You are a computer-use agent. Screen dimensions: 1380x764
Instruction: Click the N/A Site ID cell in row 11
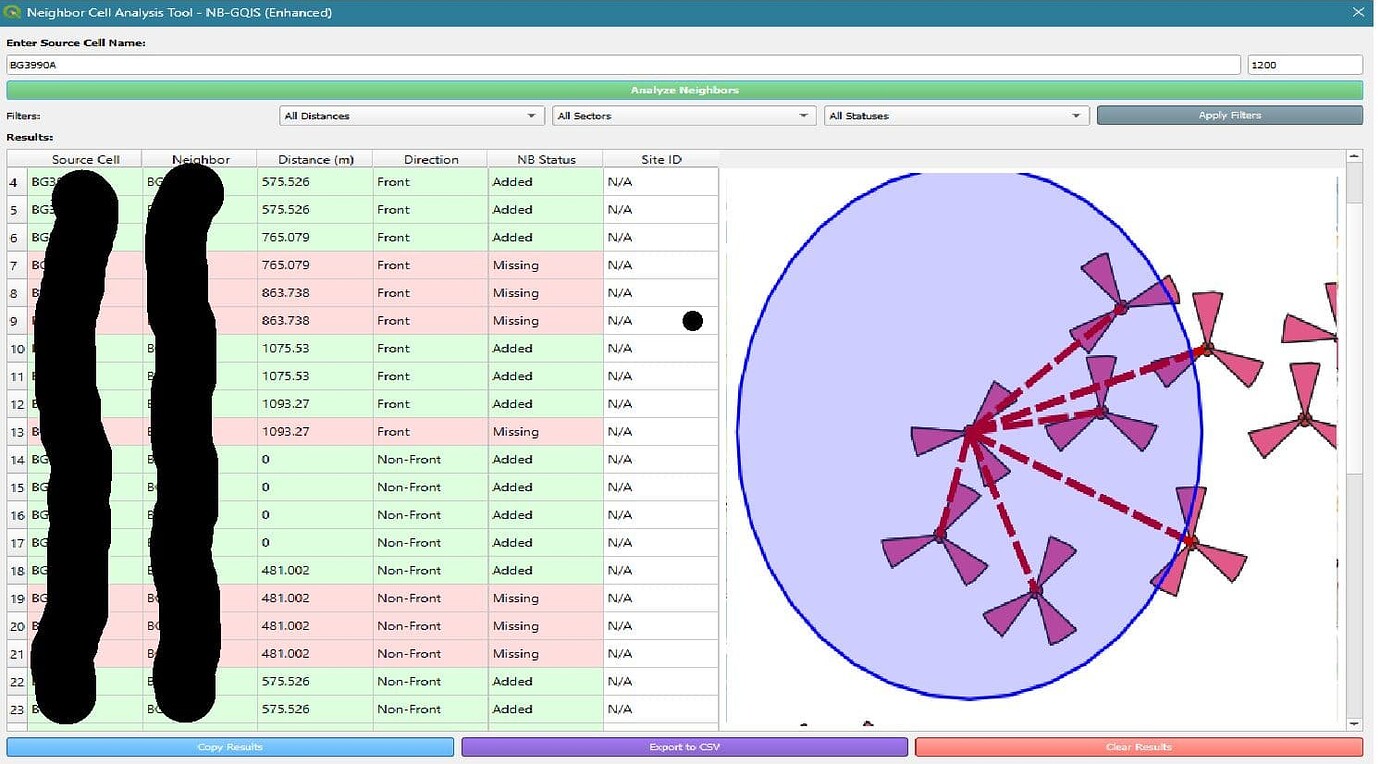tap(661, 376)
